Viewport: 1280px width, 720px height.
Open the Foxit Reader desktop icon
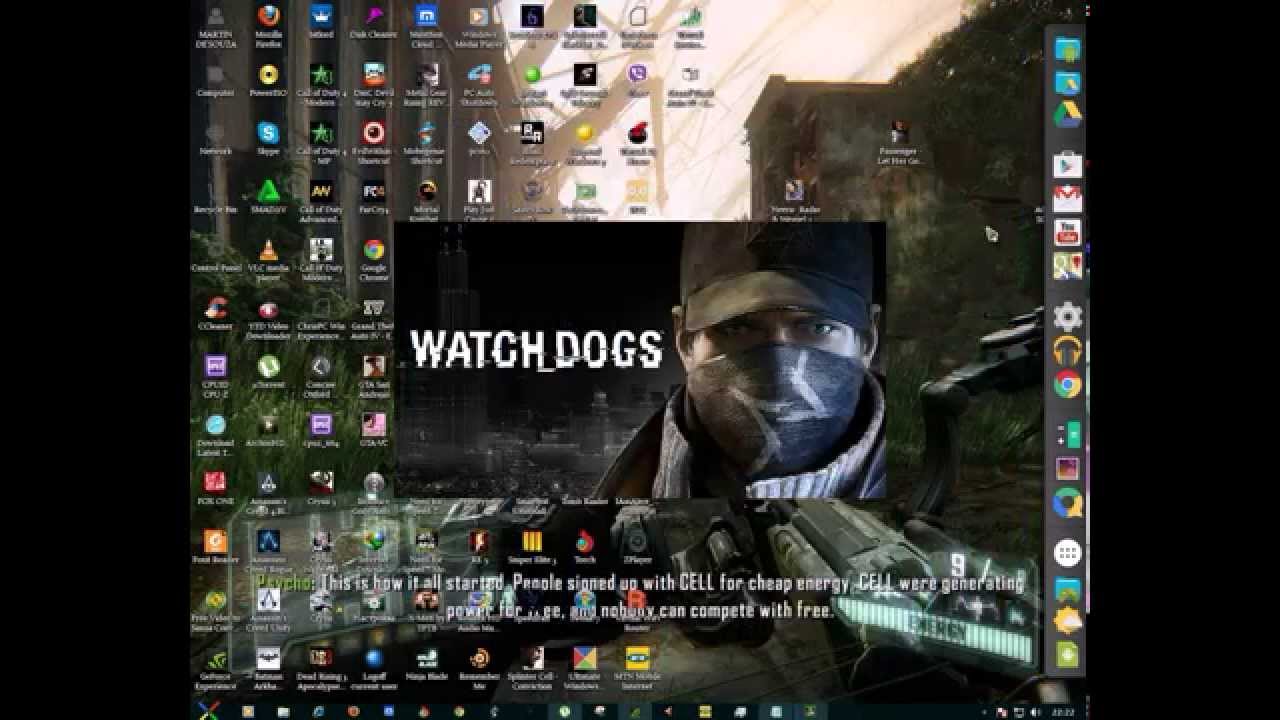click(215, 546)
